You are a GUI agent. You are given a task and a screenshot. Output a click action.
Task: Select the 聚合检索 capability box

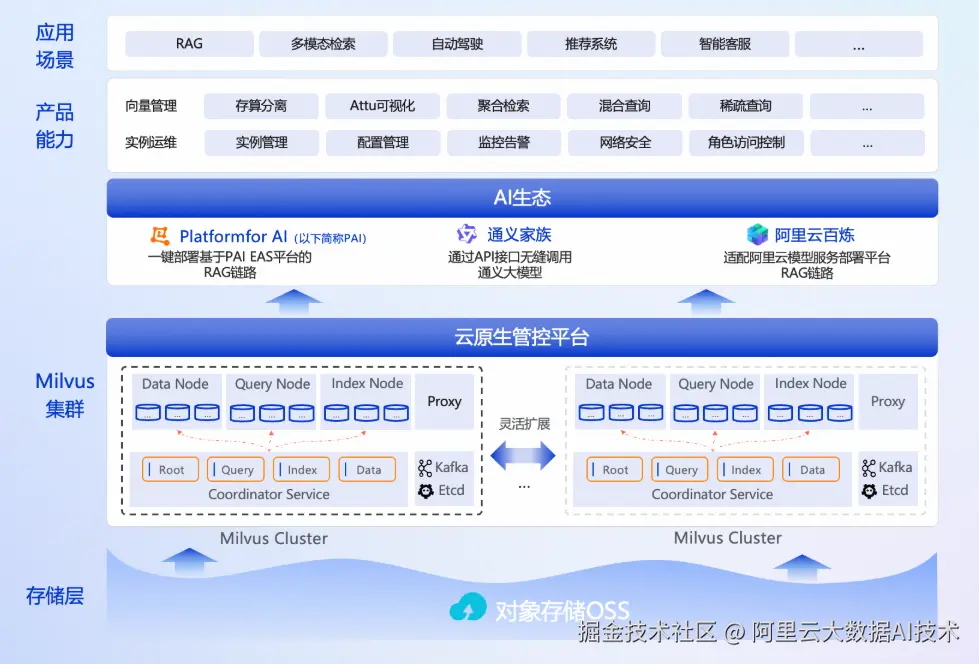tap(503, 106)
